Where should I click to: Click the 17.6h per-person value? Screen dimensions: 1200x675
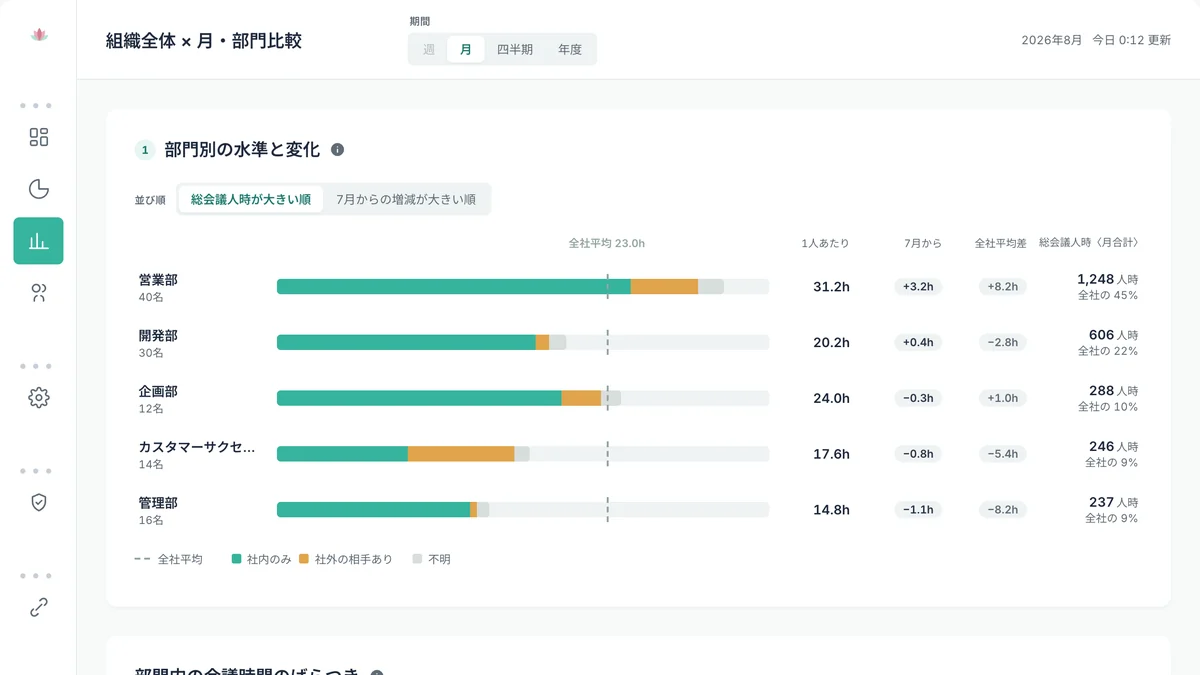point(831,454)
